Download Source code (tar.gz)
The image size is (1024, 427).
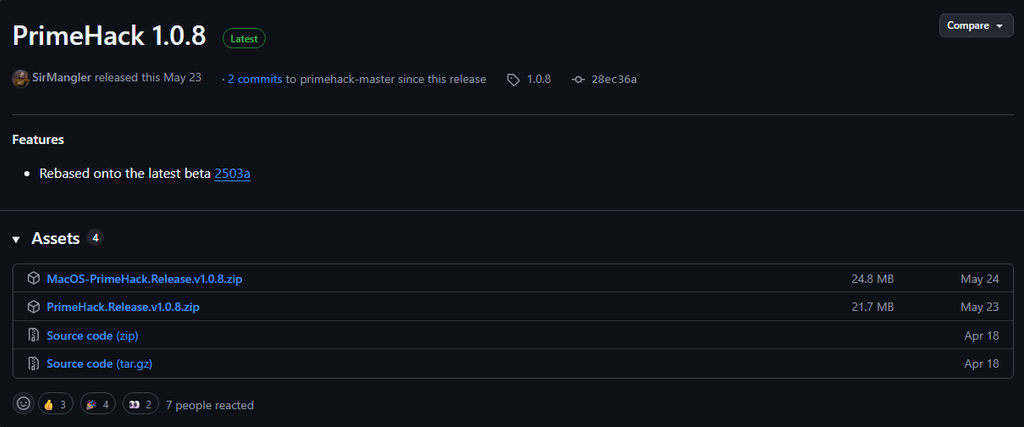point(99,364)
